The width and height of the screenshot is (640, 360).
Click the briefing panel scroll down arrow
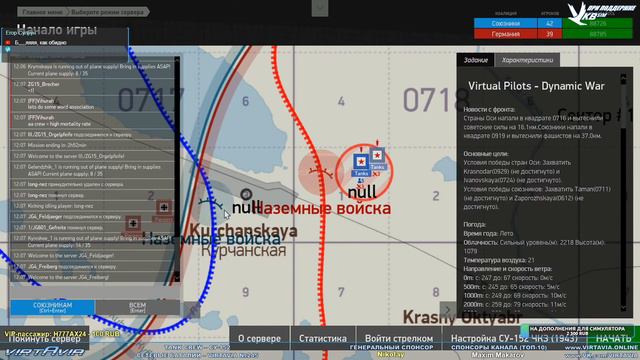(623, 309)
